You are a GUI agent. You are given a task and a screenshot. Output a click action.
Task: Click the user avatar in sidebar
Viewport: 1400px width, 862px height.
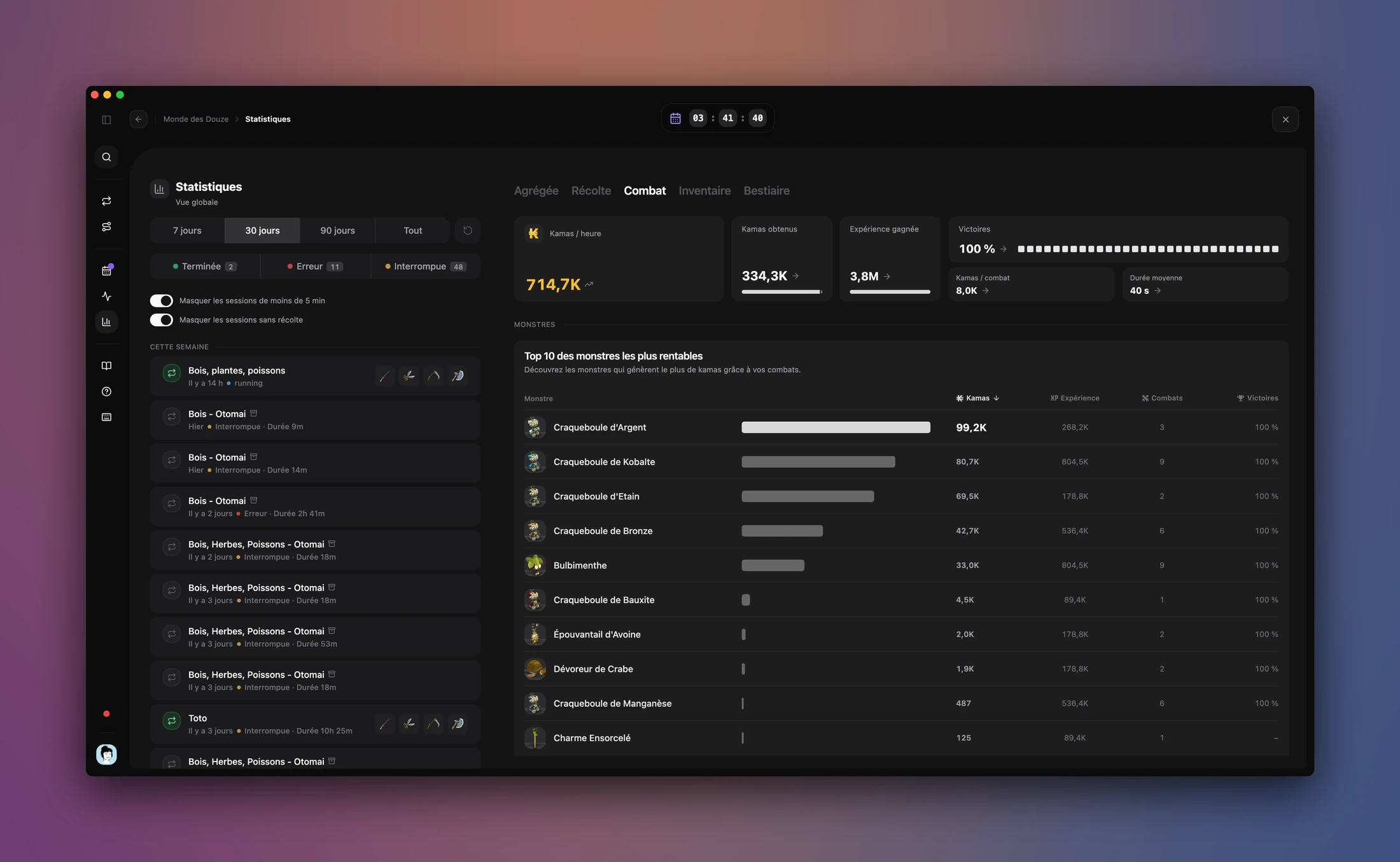[106, 754]
